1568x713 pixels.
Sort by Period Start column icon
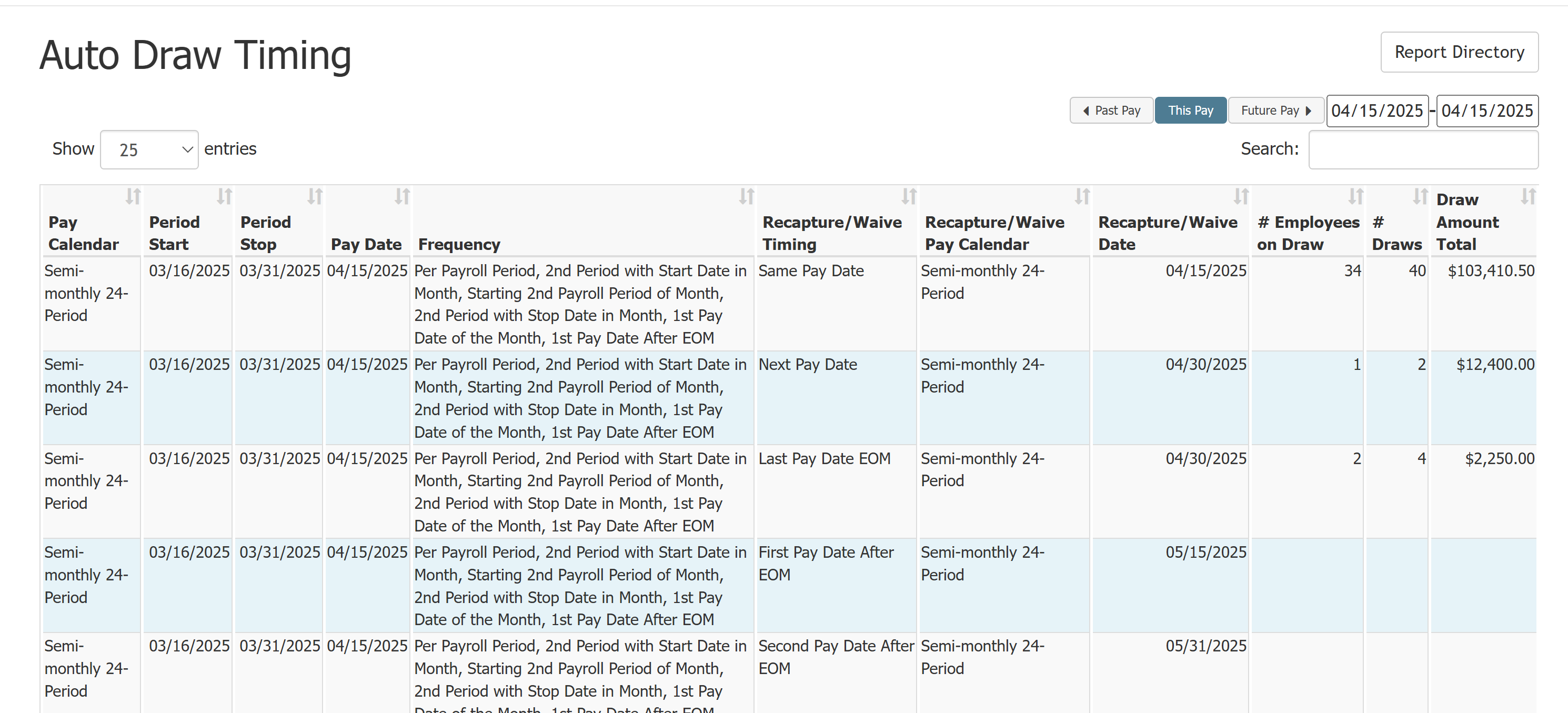coord(225,196)
